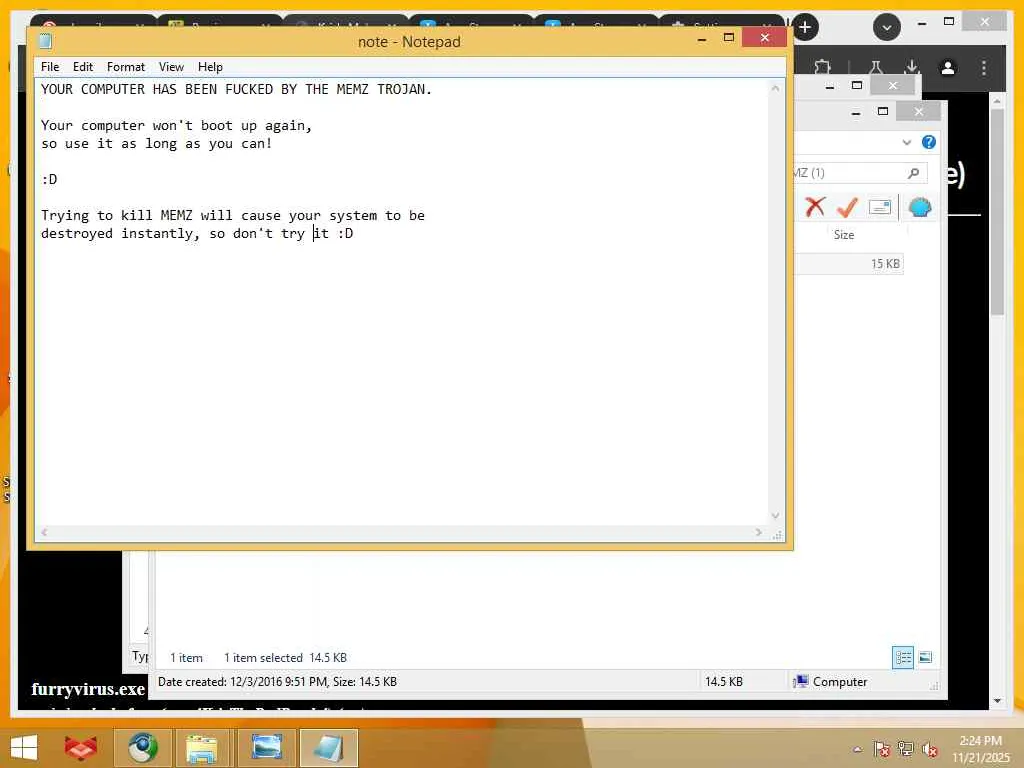Screen dimensions: 1024x768
Task: Open Explorer help question mark icon
Action: (928, 142)
